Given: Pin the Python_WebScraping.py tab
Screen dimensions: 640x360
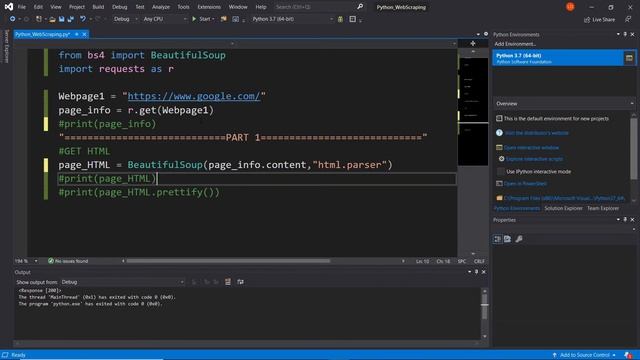Looking at the screenshot, I should [x=76, y=34].
